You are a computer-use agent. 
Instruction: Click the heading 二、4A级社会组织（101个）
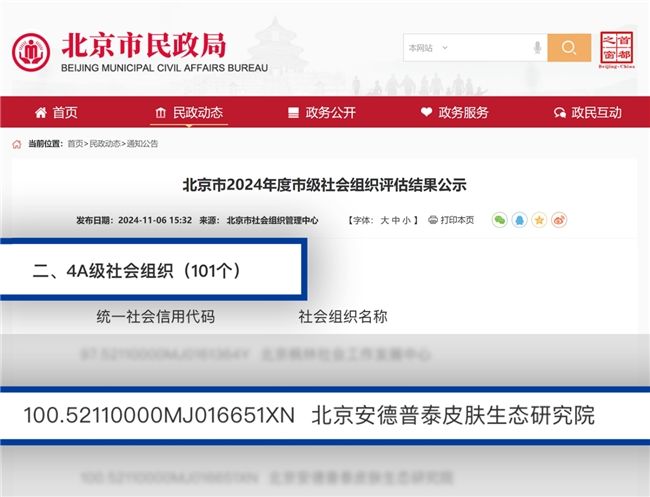137,271
